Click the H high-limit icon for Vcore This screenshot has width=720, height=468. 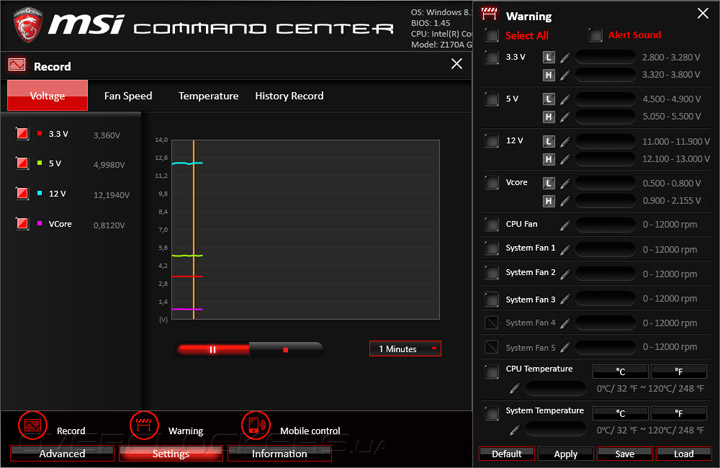point(548,201)
